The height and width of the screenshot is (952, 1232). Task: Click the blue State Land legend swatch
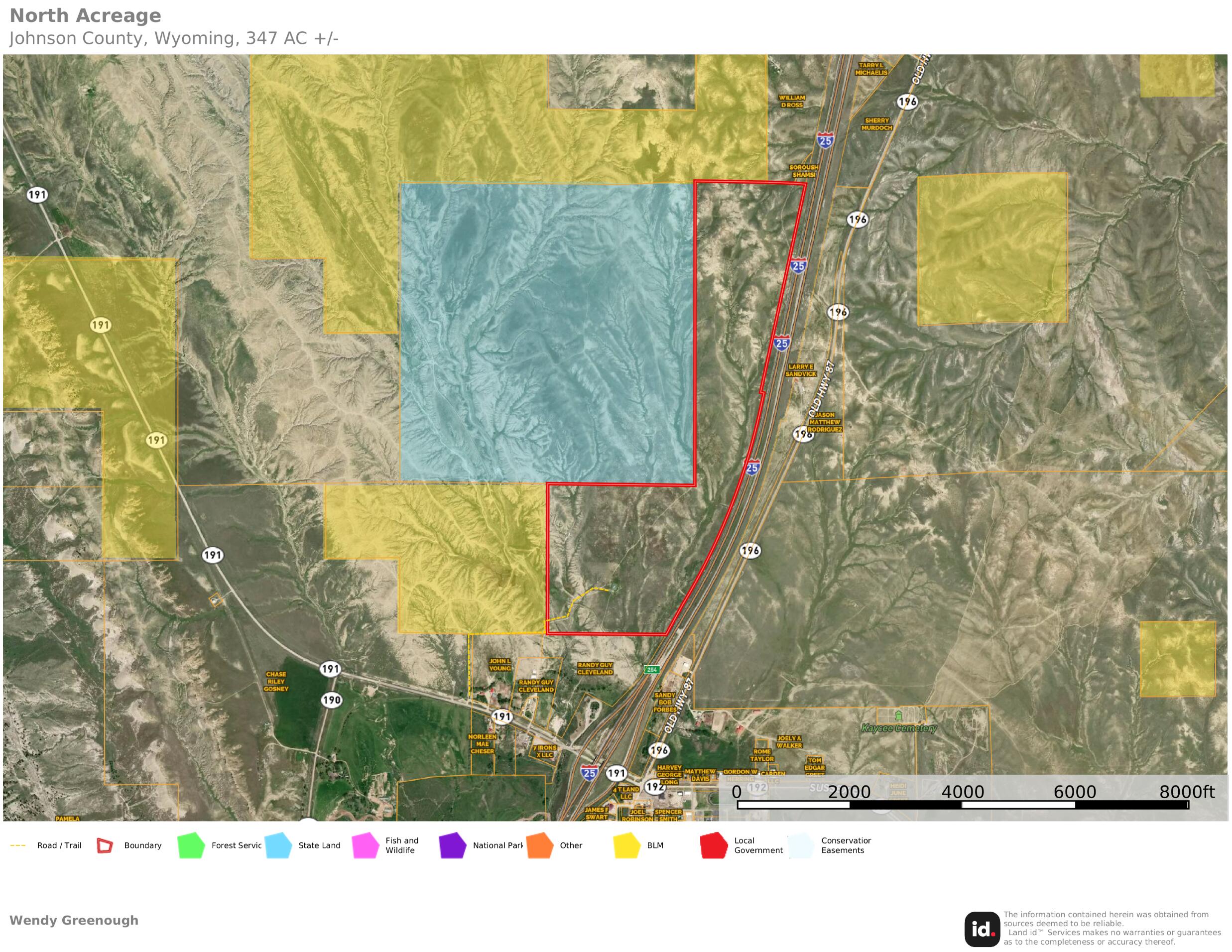pos(278,845)
